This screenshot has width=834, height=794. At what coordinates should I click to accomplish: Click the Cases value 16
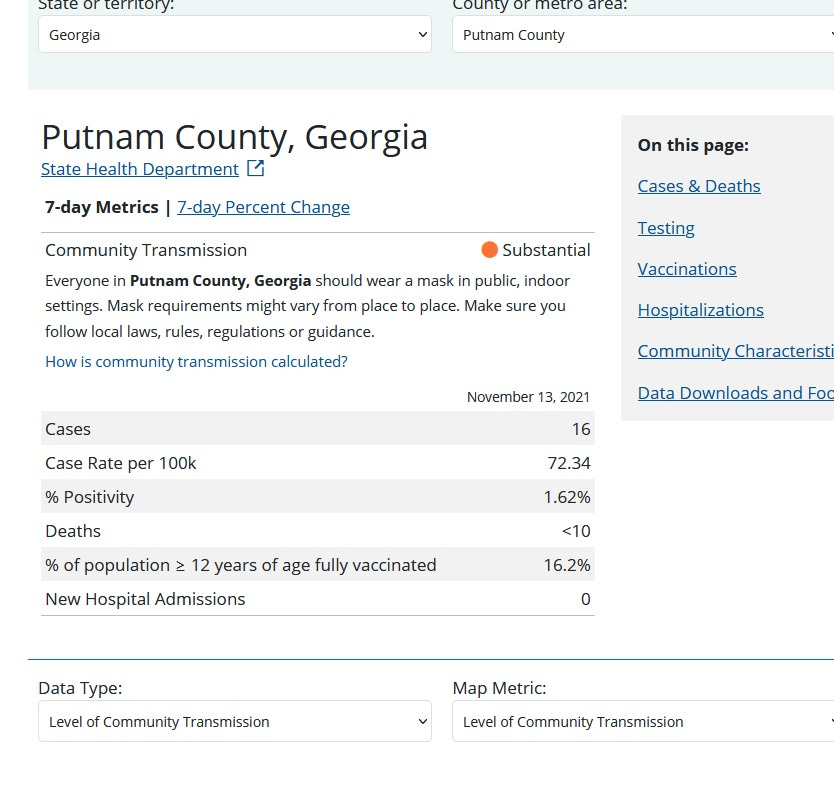pyautogui.click(x=581, y=429)
